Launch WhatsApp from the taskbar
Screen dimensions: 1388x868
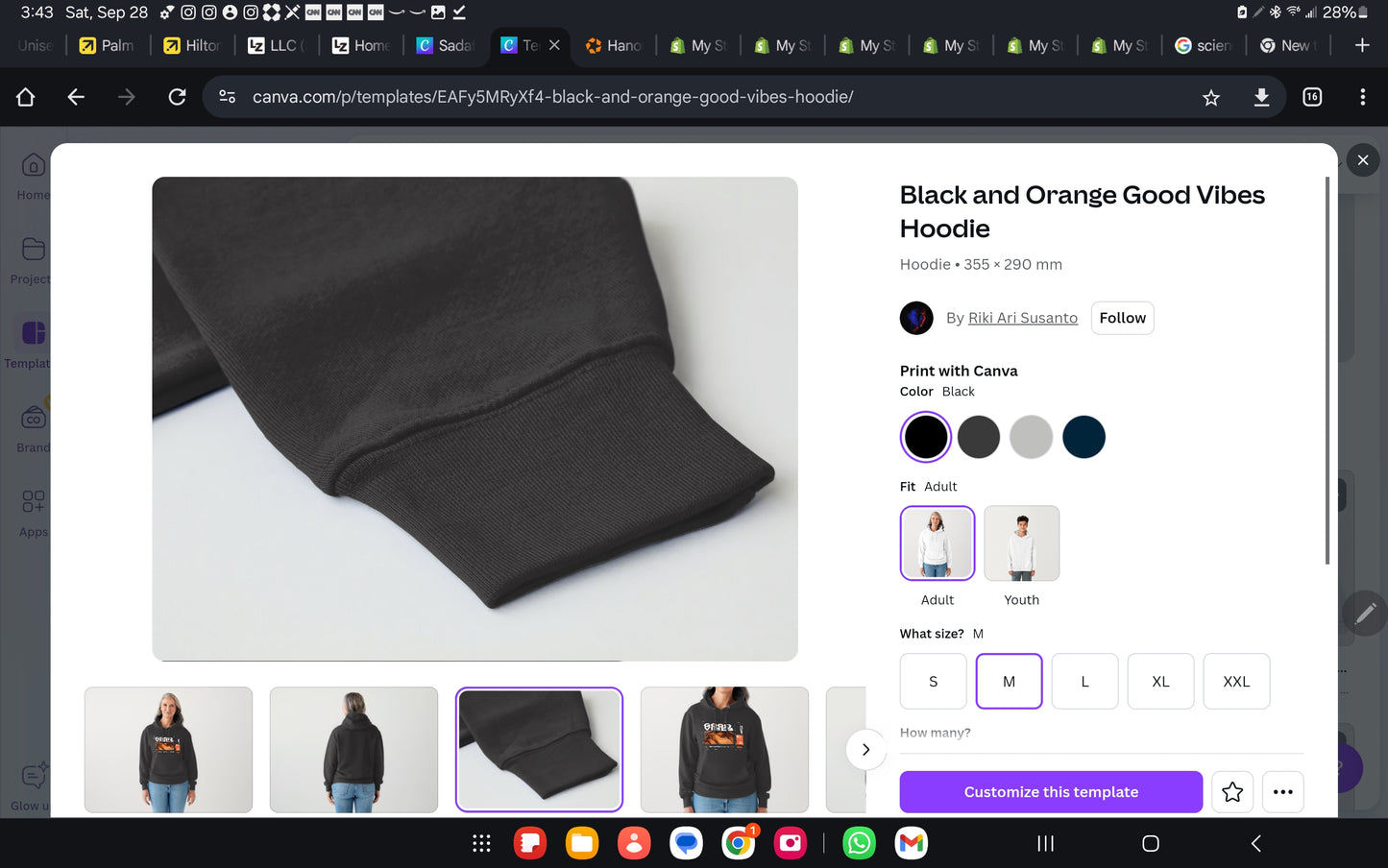tap(859, 843)
